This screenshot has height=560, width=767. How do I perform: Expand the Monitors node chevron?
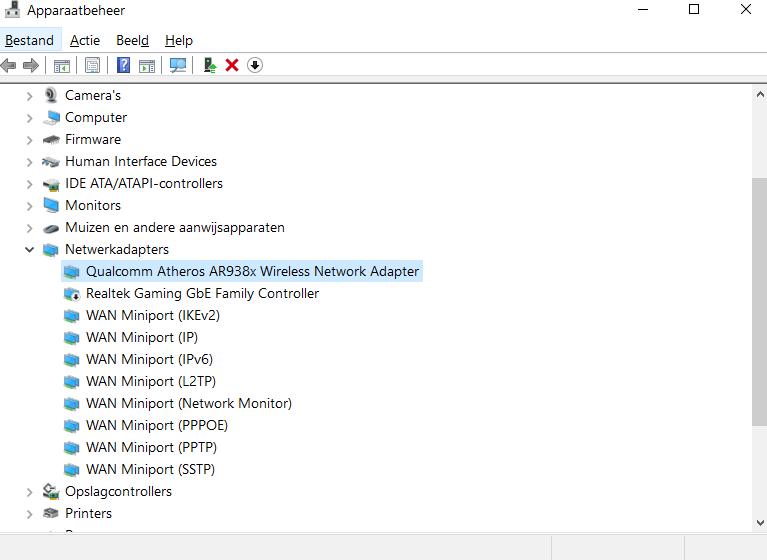(x=29, y=206)
